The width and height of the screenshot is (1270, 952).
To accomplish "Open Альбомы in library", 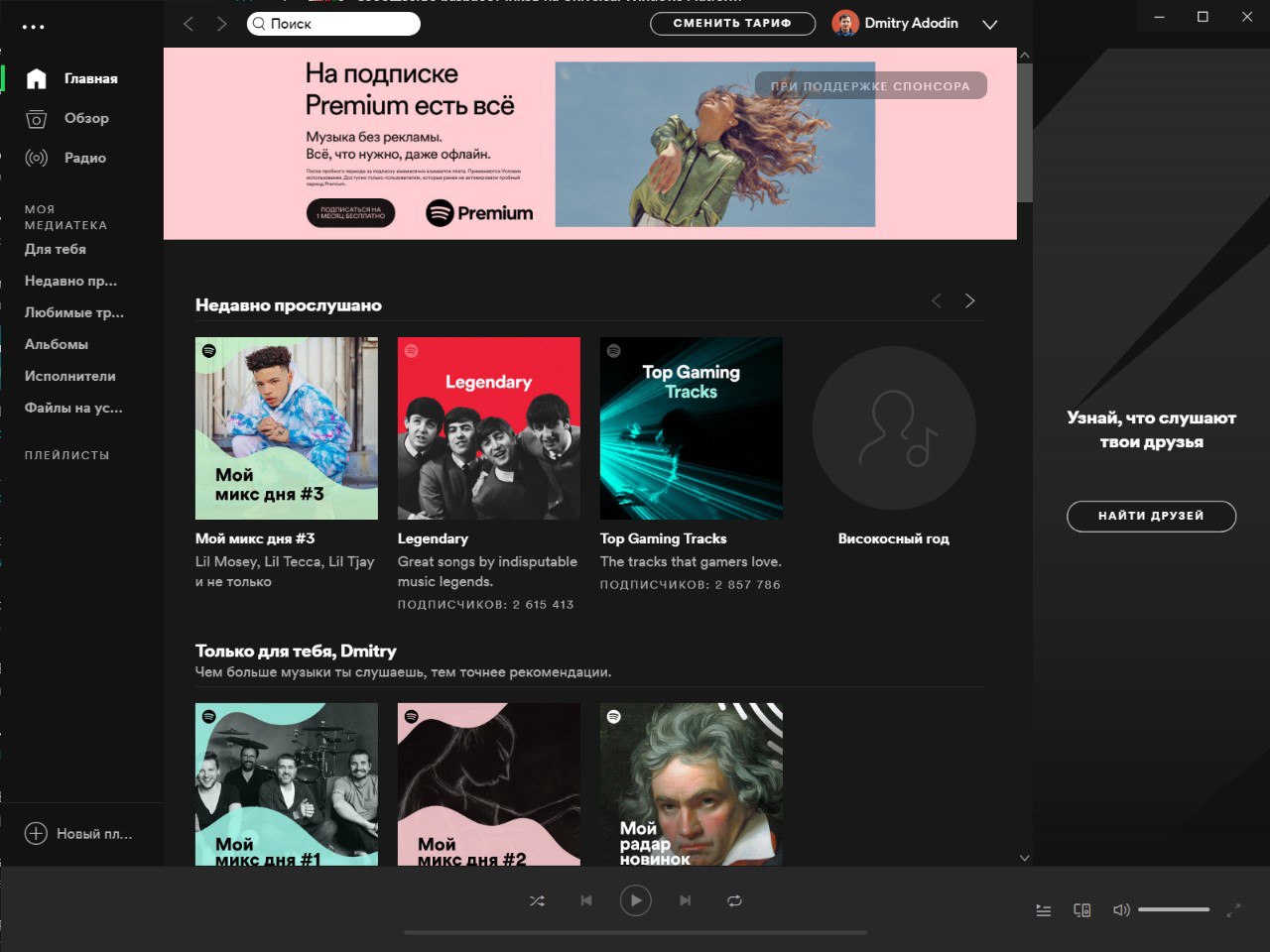I will pos(57,344).
